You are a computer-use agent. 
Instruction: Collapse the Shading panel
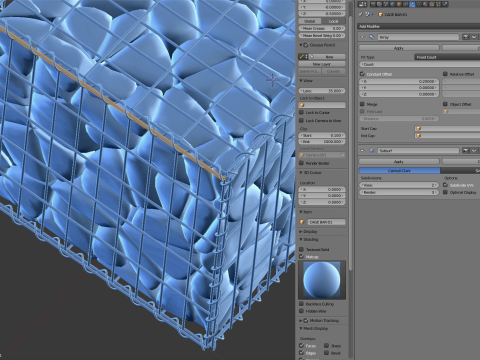tap(300, 239)
